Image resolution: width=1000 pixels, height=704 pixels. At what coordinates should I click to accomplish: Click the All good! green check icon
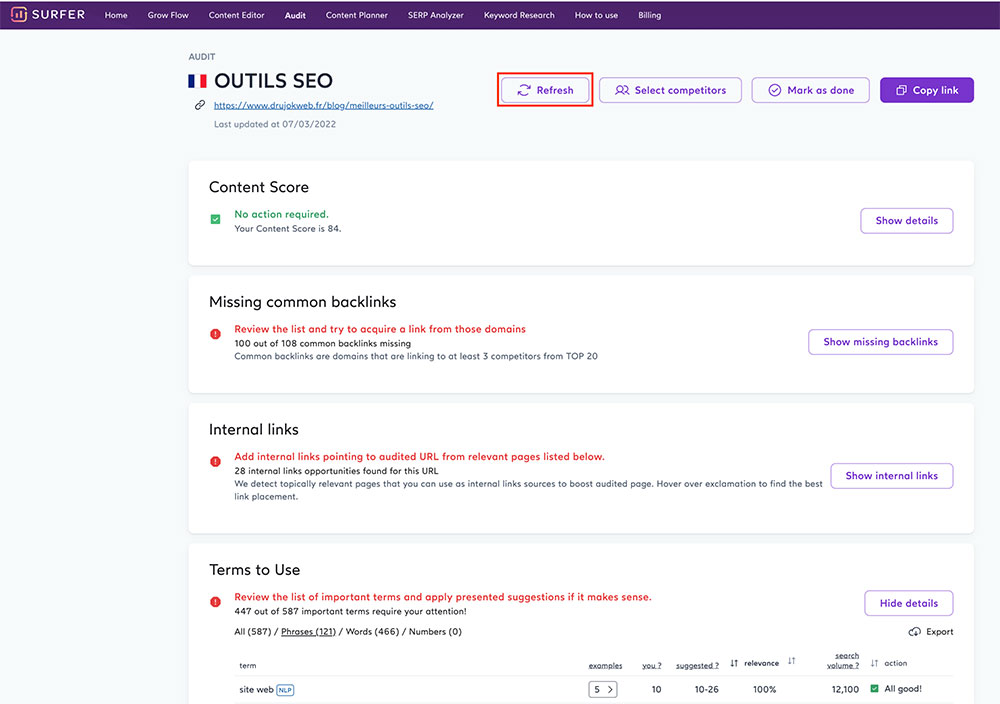tap(874, 689)
